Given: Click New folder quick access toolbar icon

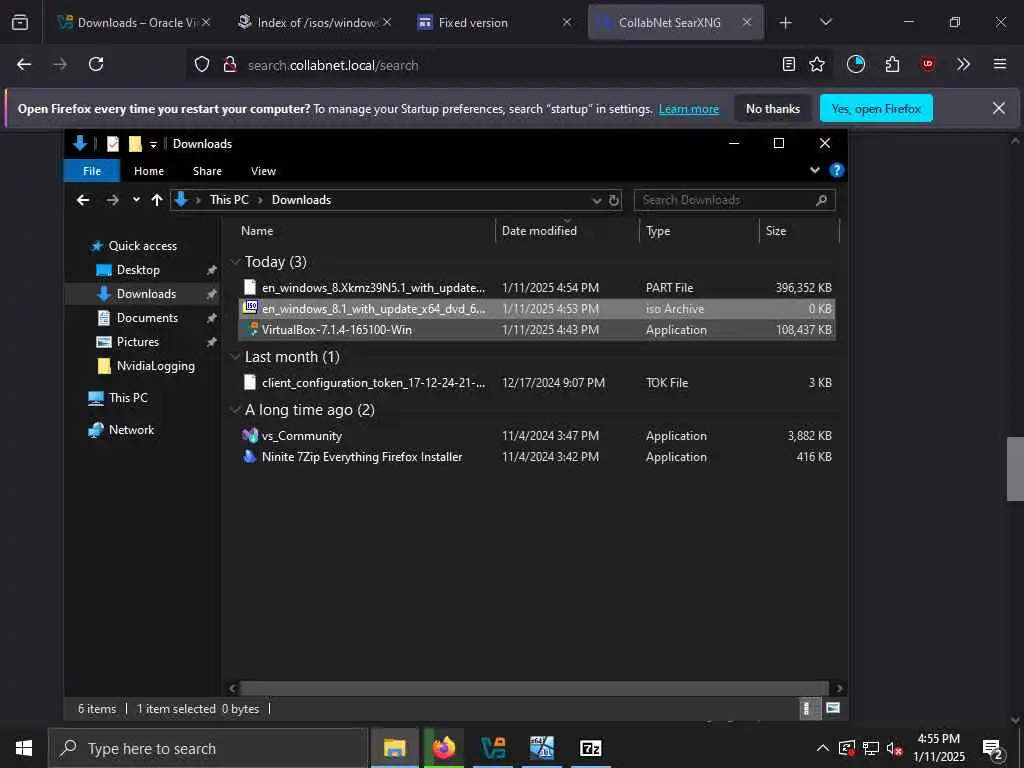Looking at the screenshot, I should pos(135,144).
